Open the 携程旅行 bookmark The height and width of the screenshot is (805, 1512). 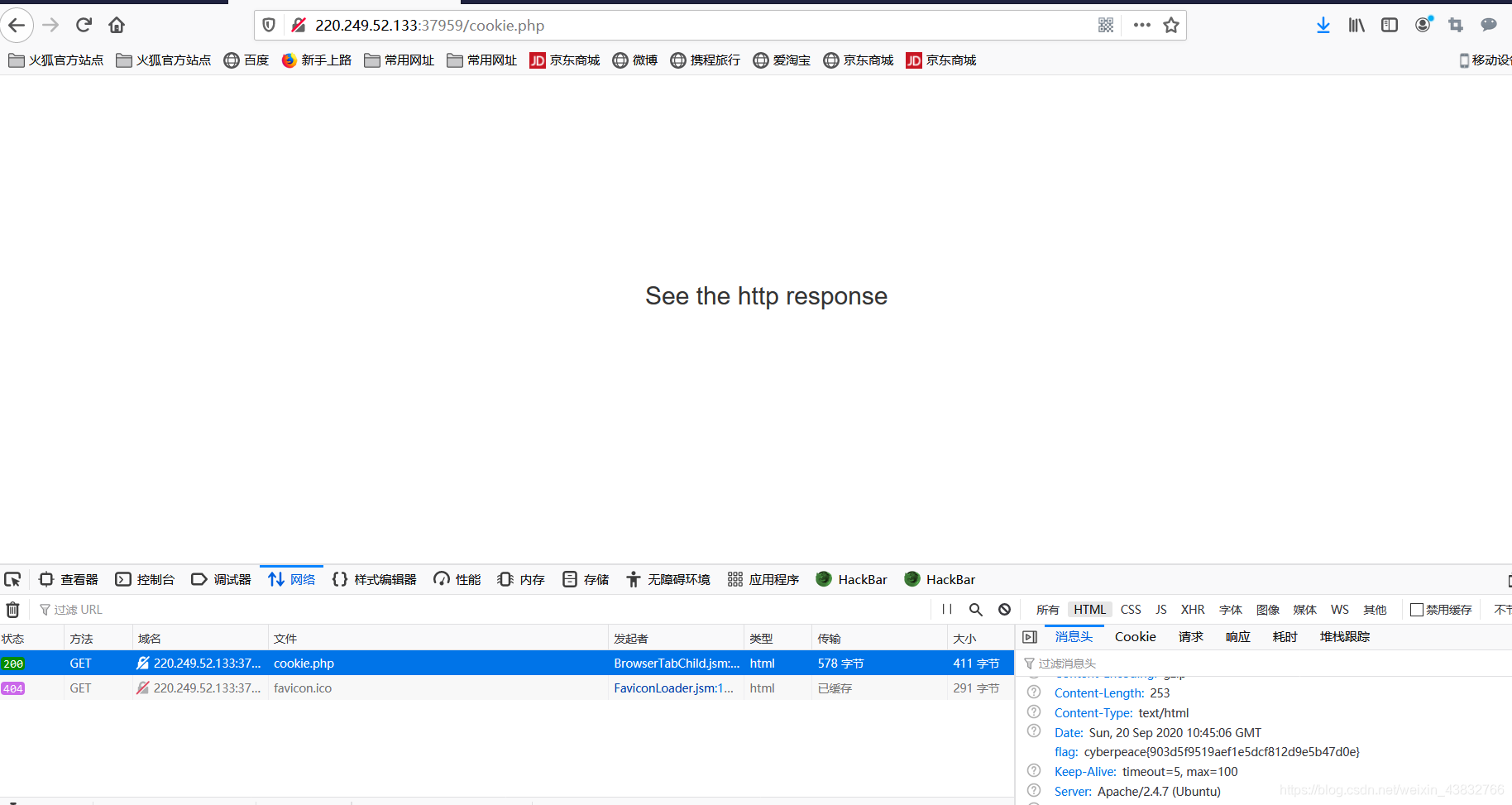(x=706, y=60)
